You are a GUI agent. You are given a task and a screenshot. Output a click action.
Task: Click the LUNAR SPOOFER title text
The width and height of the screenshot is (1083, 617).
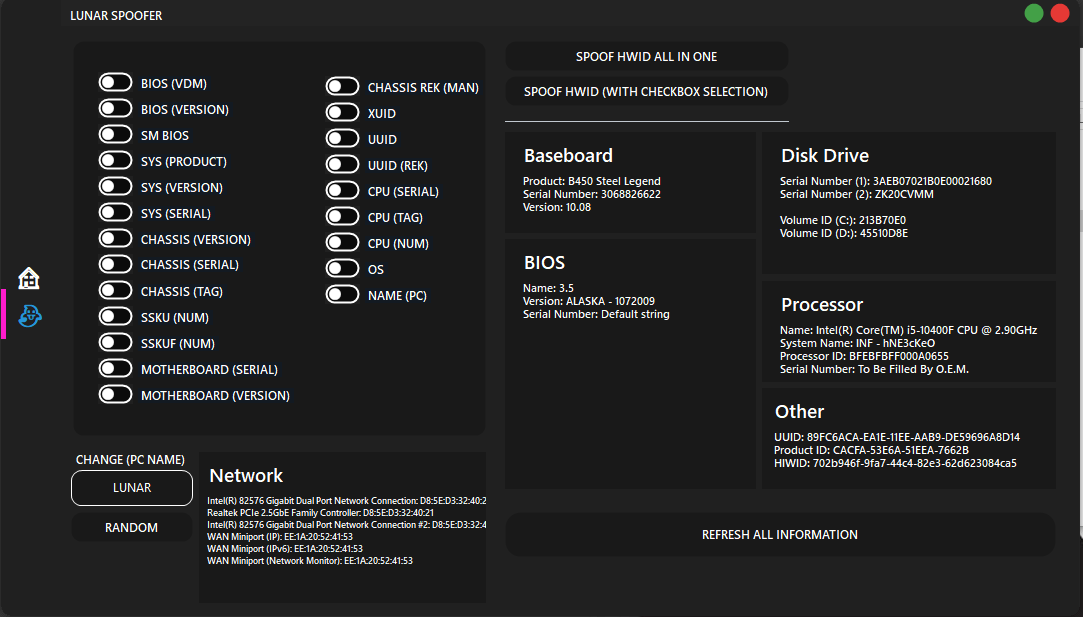click(116, 15)
